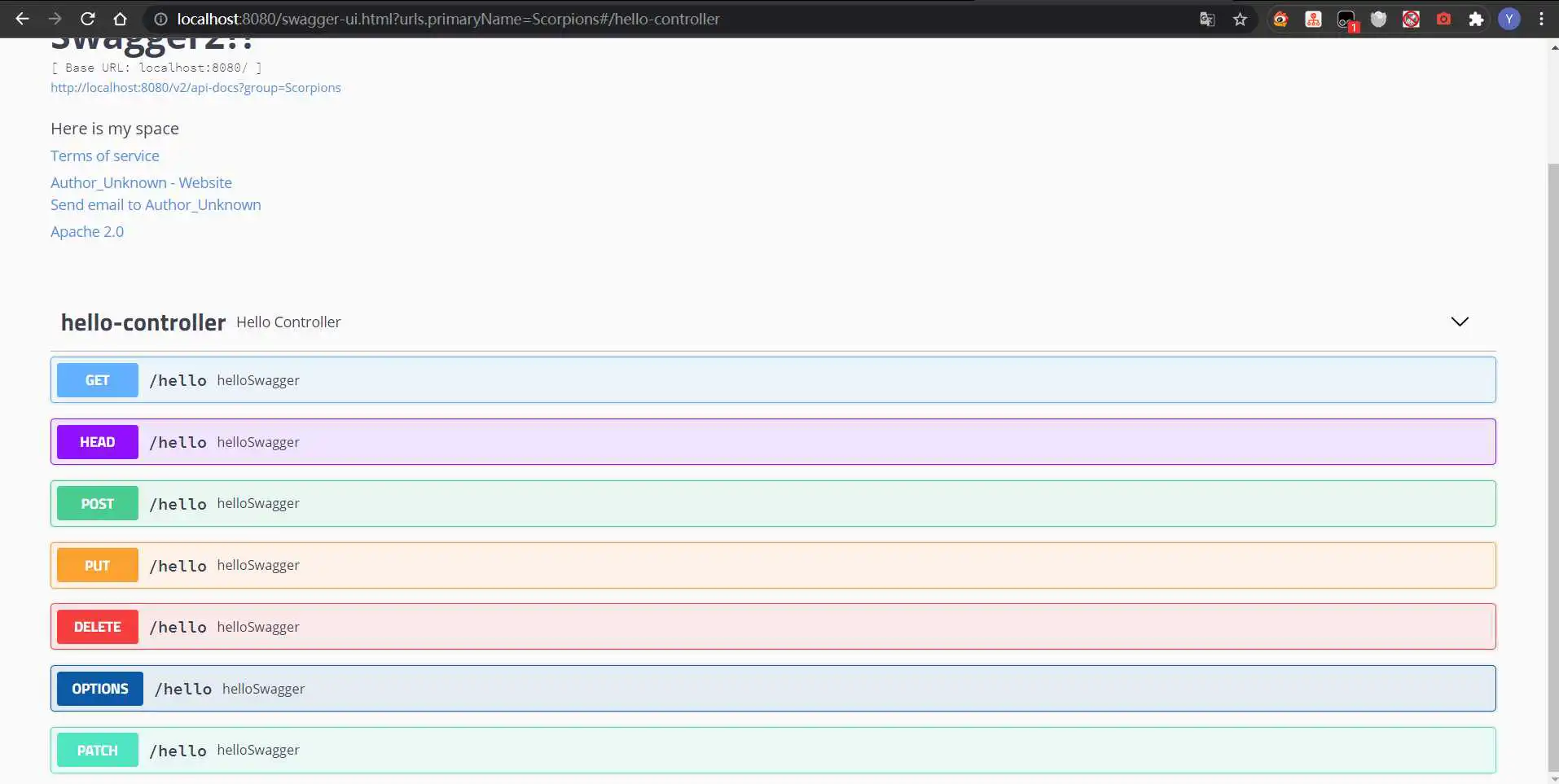Viewport: 1559px width, 784px height.
Task: Open the Weibo extension icon
Action: (1280, 20)
